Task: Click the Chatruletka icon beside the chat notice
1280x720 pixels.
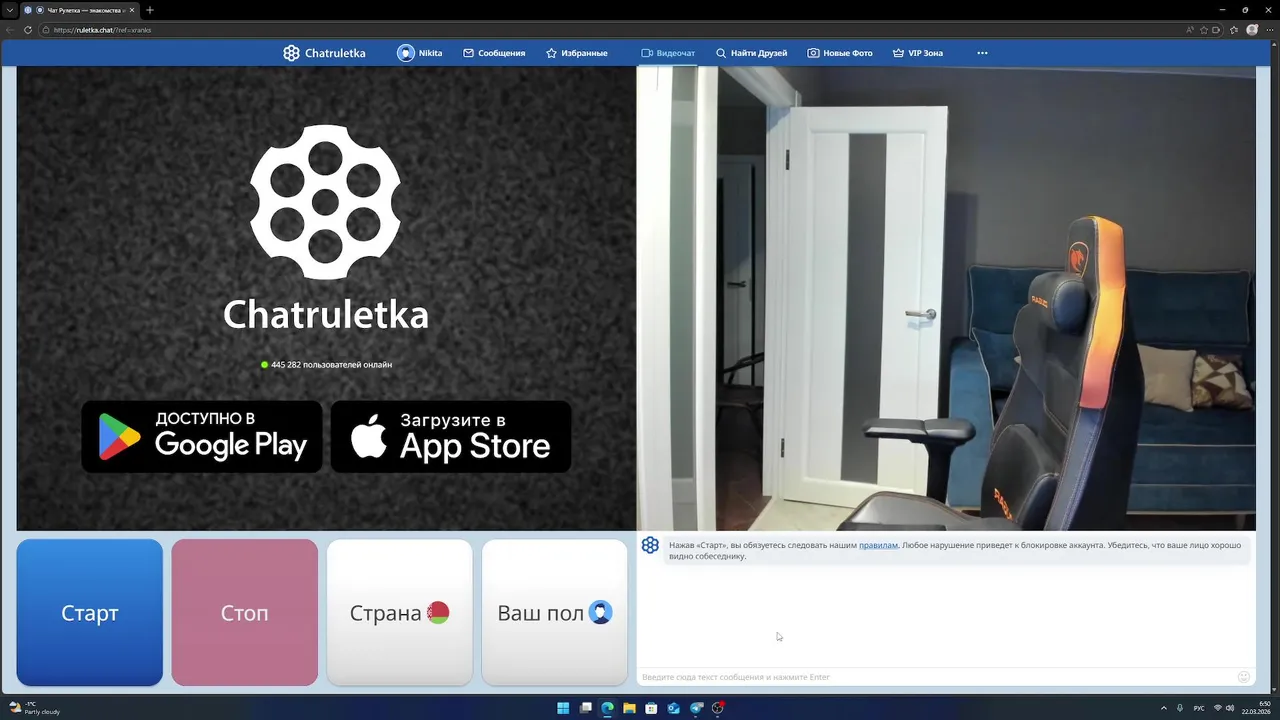Action: (650, 545)
